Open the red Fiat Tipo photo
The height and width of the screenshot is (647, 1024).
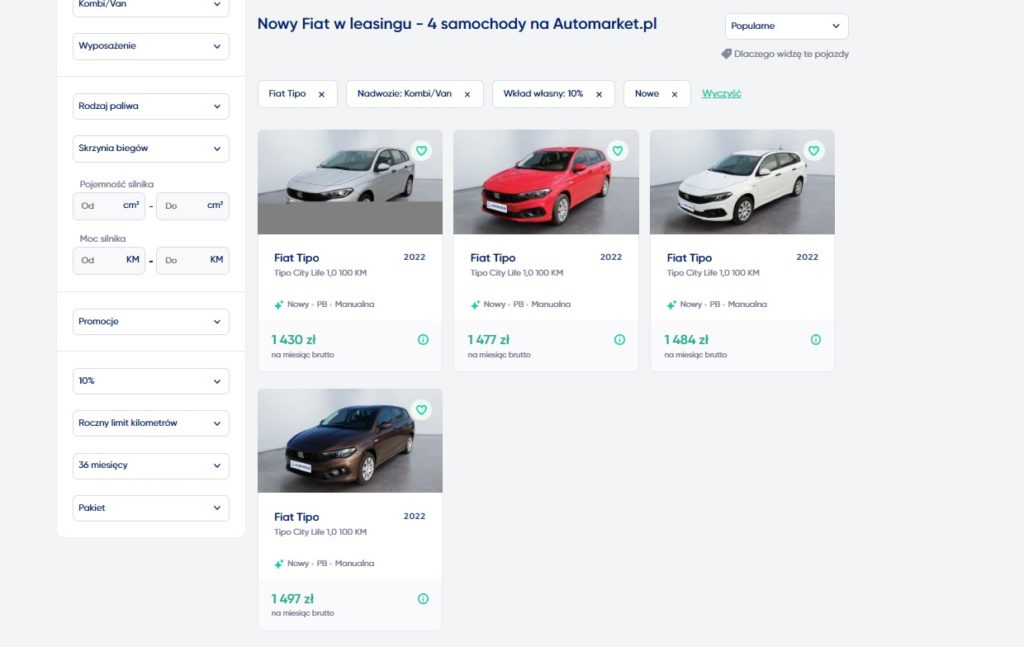(546, 181)
